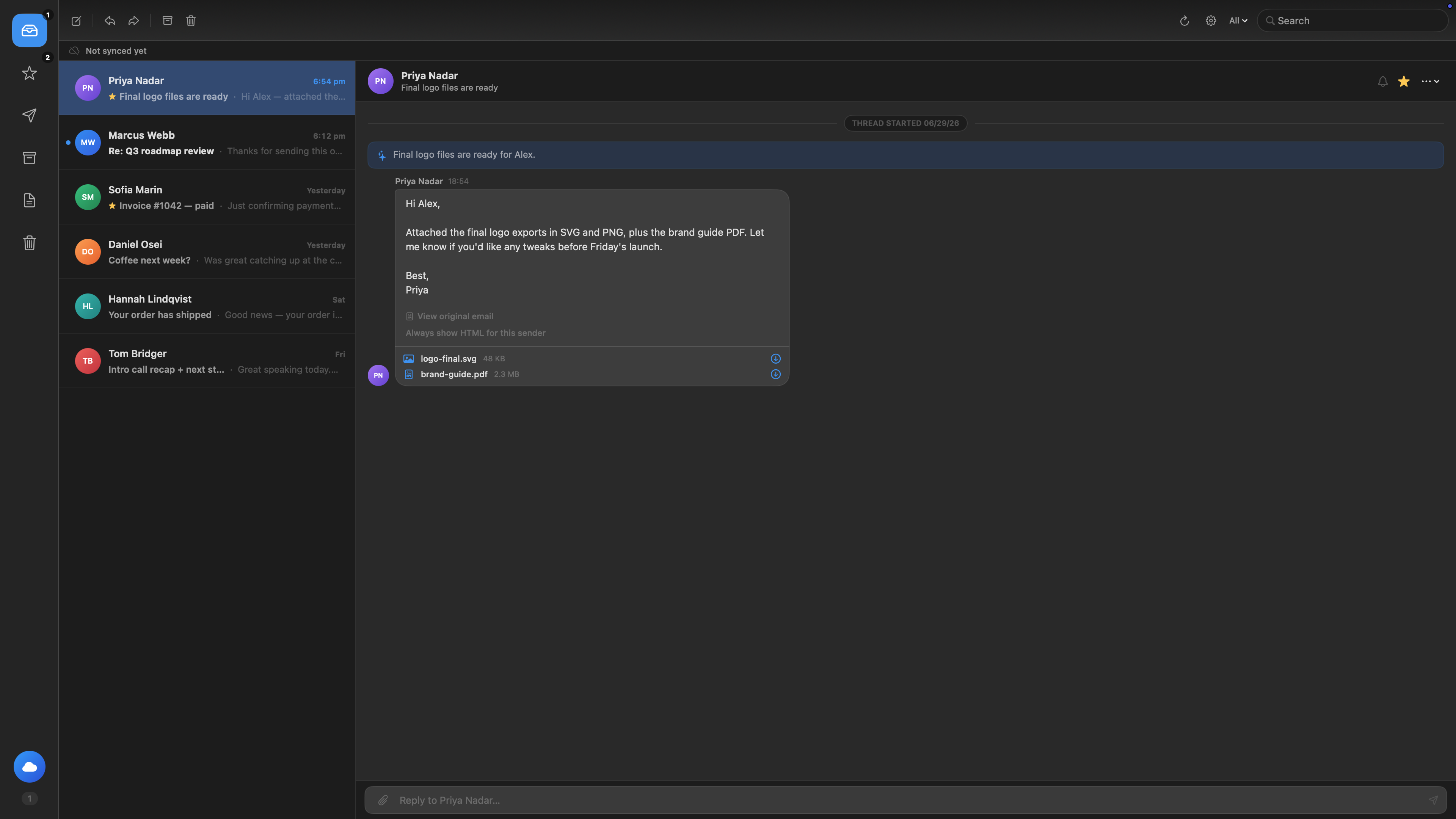Open the Archive folder in sidebar
The width and height of the screenshot is (1456, 819).
[x=30, y=158]
